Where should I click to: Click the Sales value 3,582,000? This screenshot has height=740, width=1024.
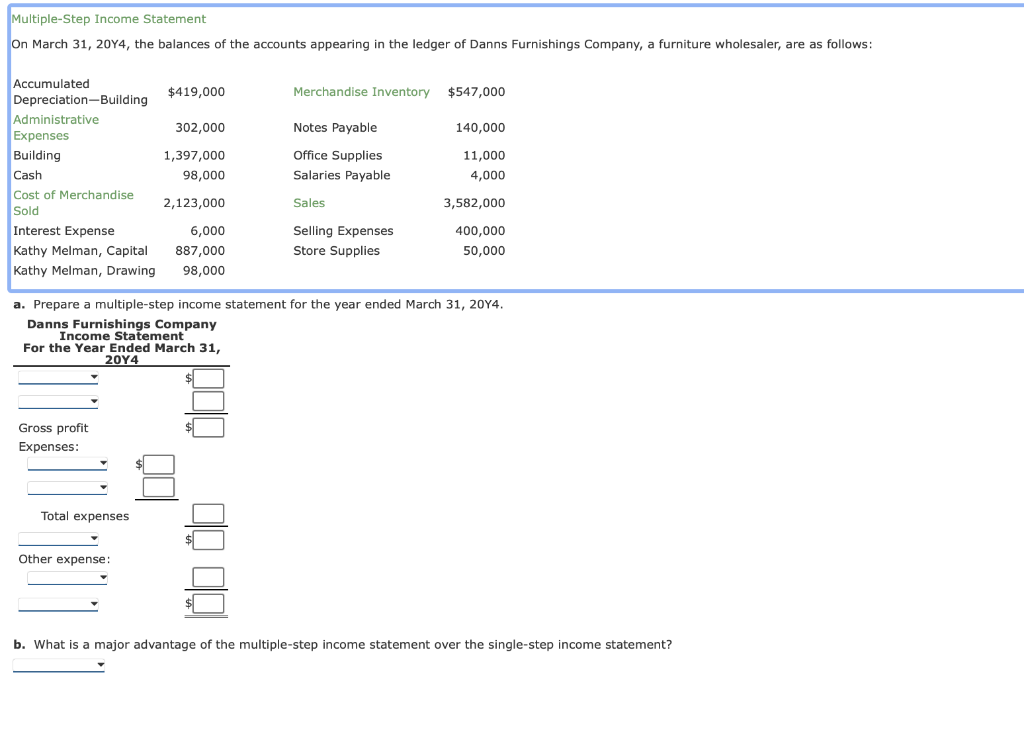pyautogui.click(x=474, y=203)
